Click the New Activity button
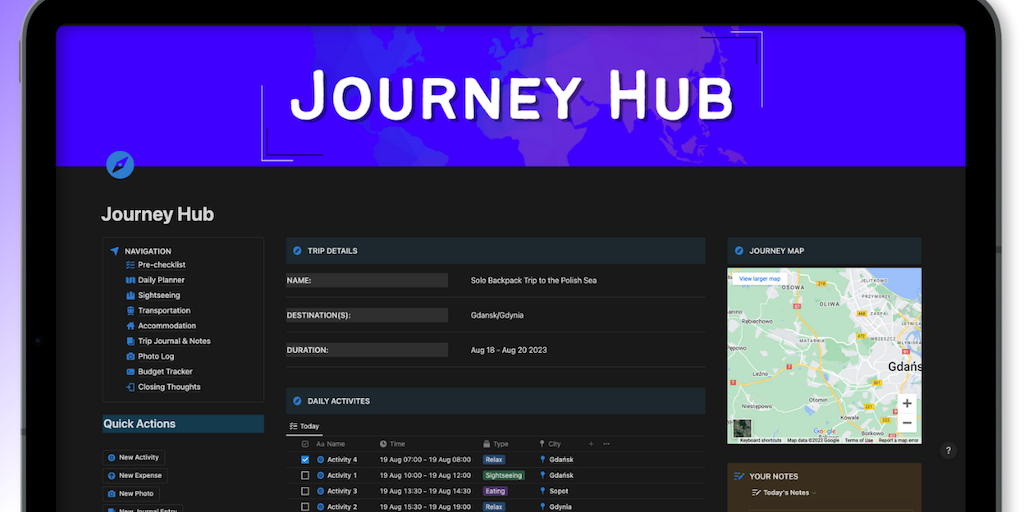This screenshot has height=512, width=1024. tap(134, 457)
